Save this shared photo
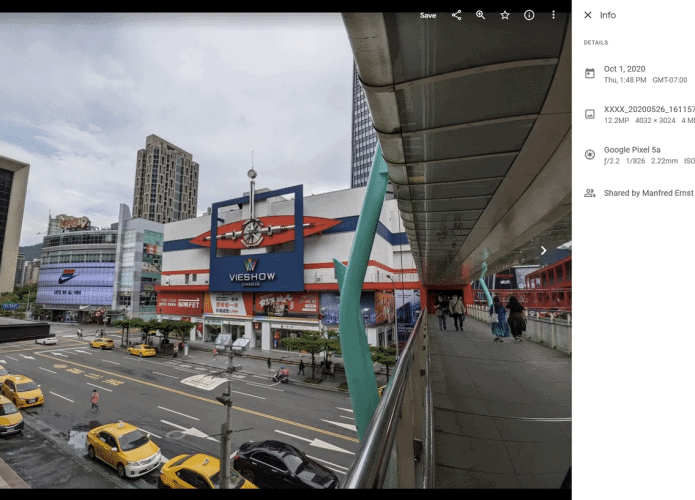Viewport: 695px width, 500px height. (428, 16)
